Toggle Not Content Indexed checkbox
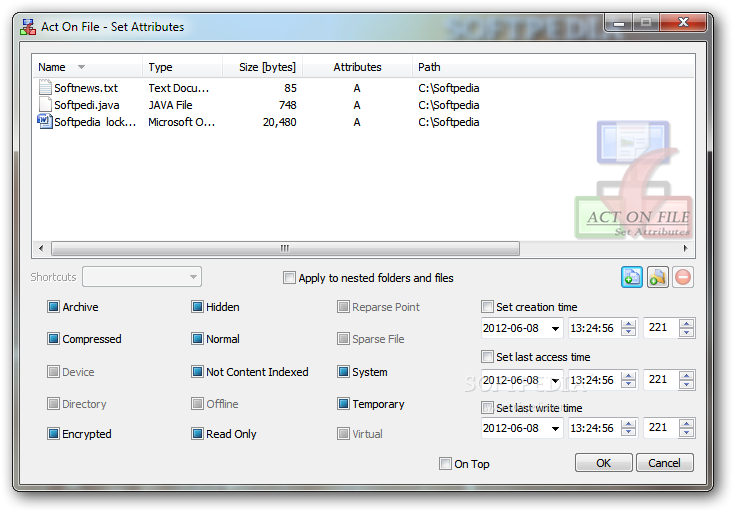This screenshot has height=512, width=734. (x=197, y=372)
